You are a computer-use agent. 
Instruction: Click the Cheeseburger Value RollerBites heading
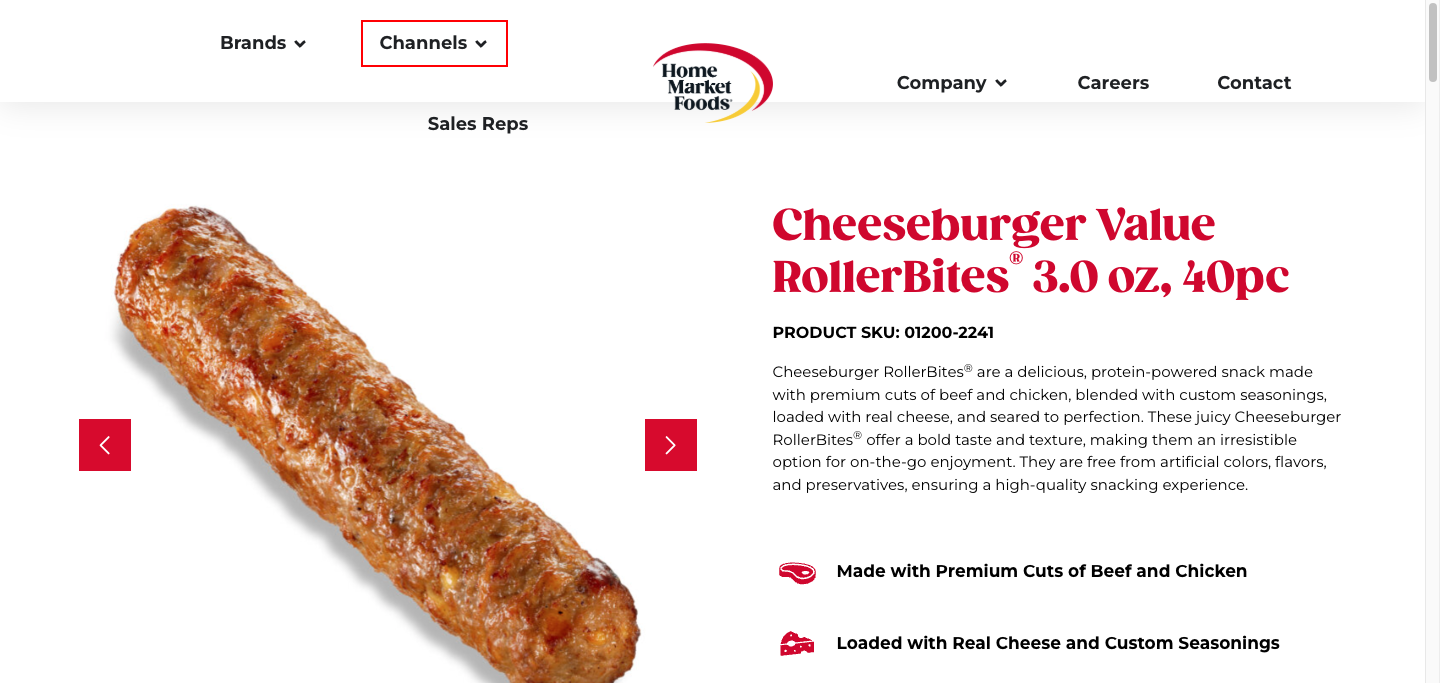click(1030, 251)
